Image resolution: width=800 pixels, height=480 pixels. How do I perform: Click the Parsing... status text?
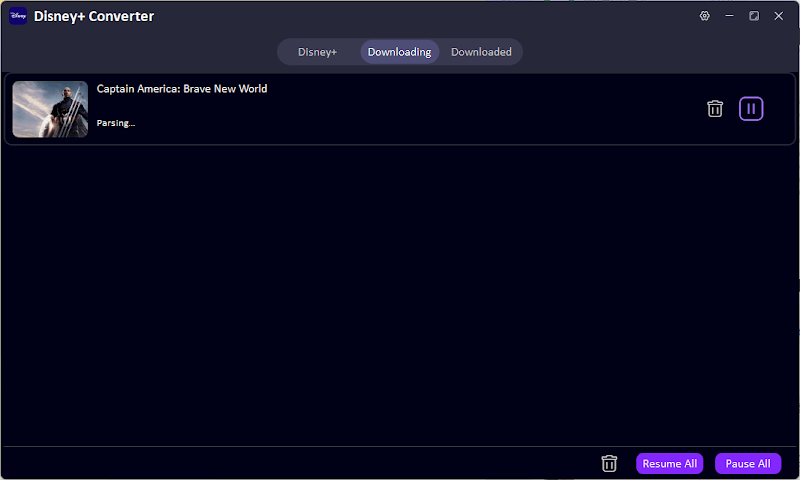(116, 123)
